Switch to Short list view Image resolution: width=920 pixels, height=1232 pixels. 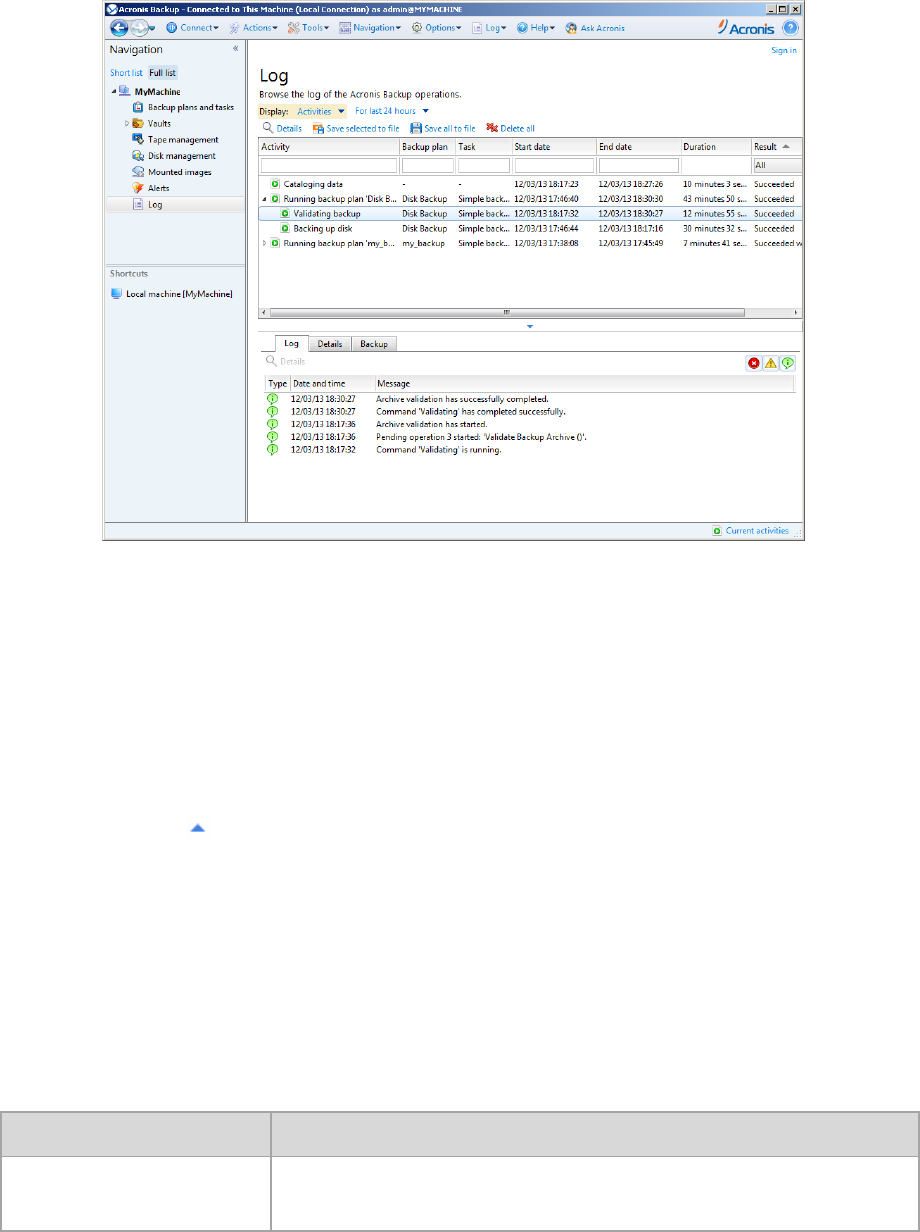tap(126, 73)
